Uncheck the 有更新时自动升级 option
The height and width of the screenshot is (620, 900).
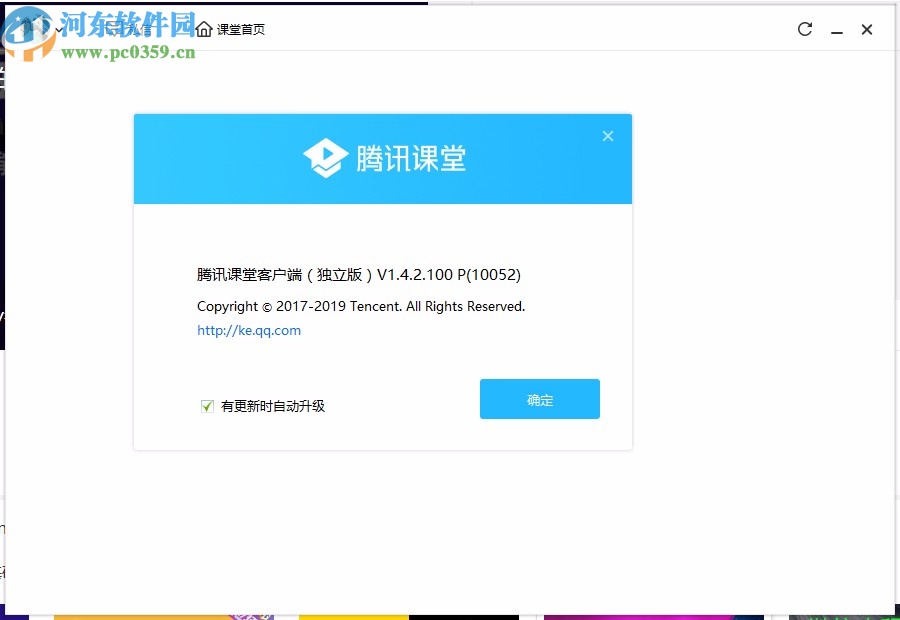pos(207,406)
